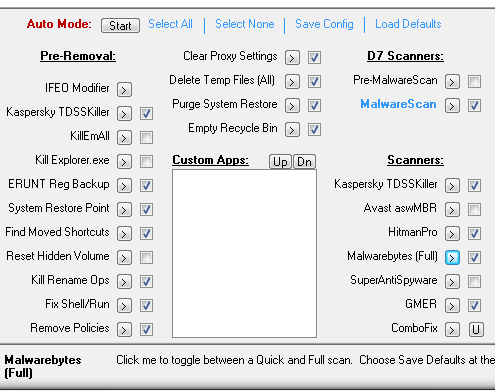This screenshot has height=391, width=495.
Task: Enable the Kill Explorer.exe checkbox
Action: (x=146, y=162)
